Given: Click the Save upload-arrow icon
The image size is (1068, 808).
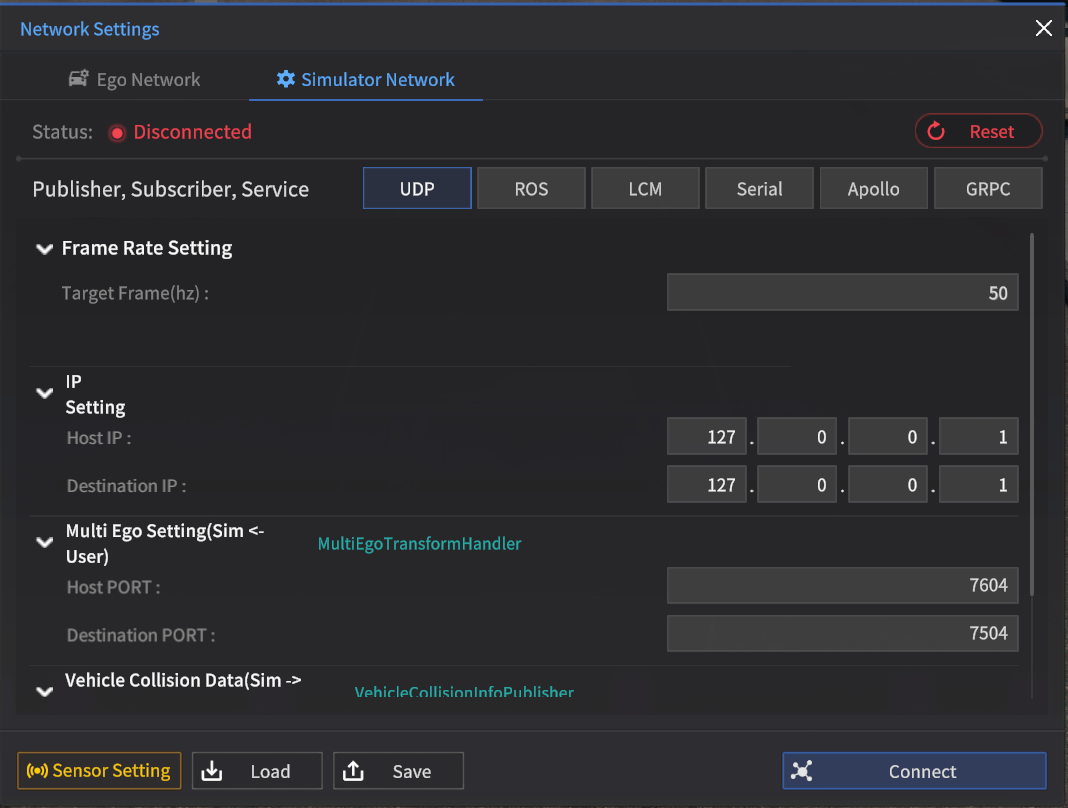Looking at the screenshot, I should pos(353,771).
